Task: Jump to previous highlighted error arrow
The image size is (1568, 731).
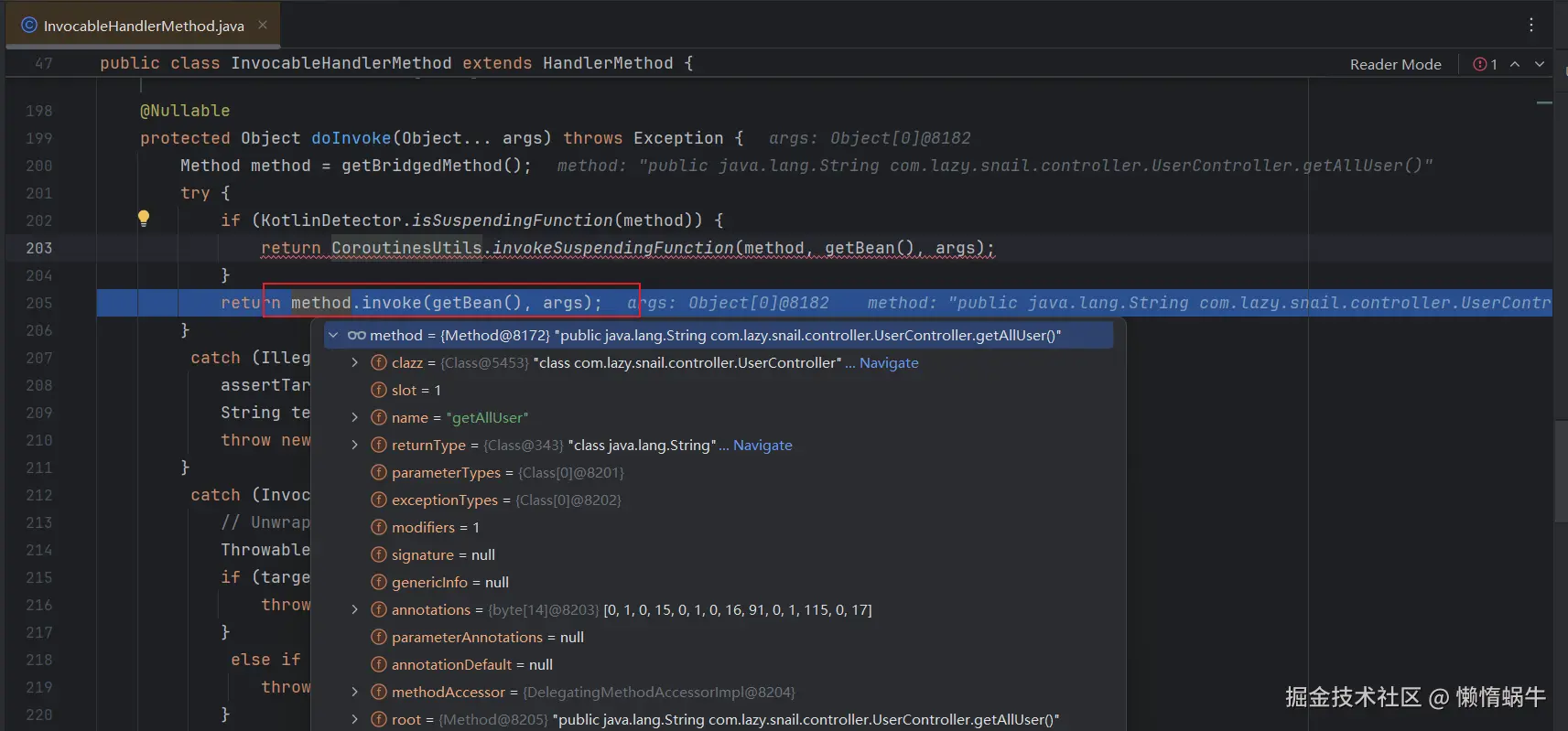Action: click(1515, 64)
